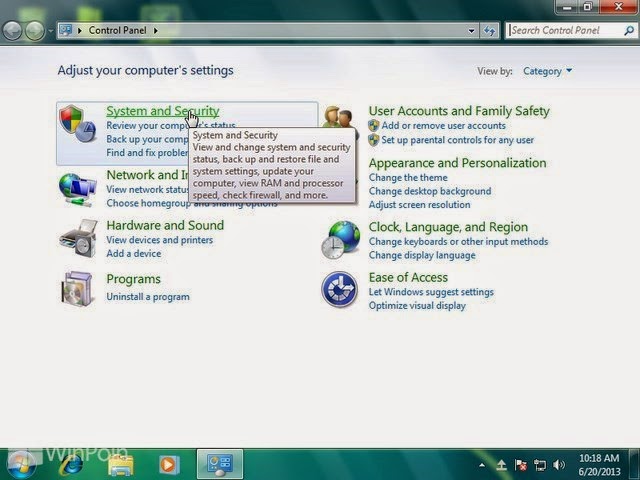
Task: Click Uninstall a program
Action: point(148,297)
